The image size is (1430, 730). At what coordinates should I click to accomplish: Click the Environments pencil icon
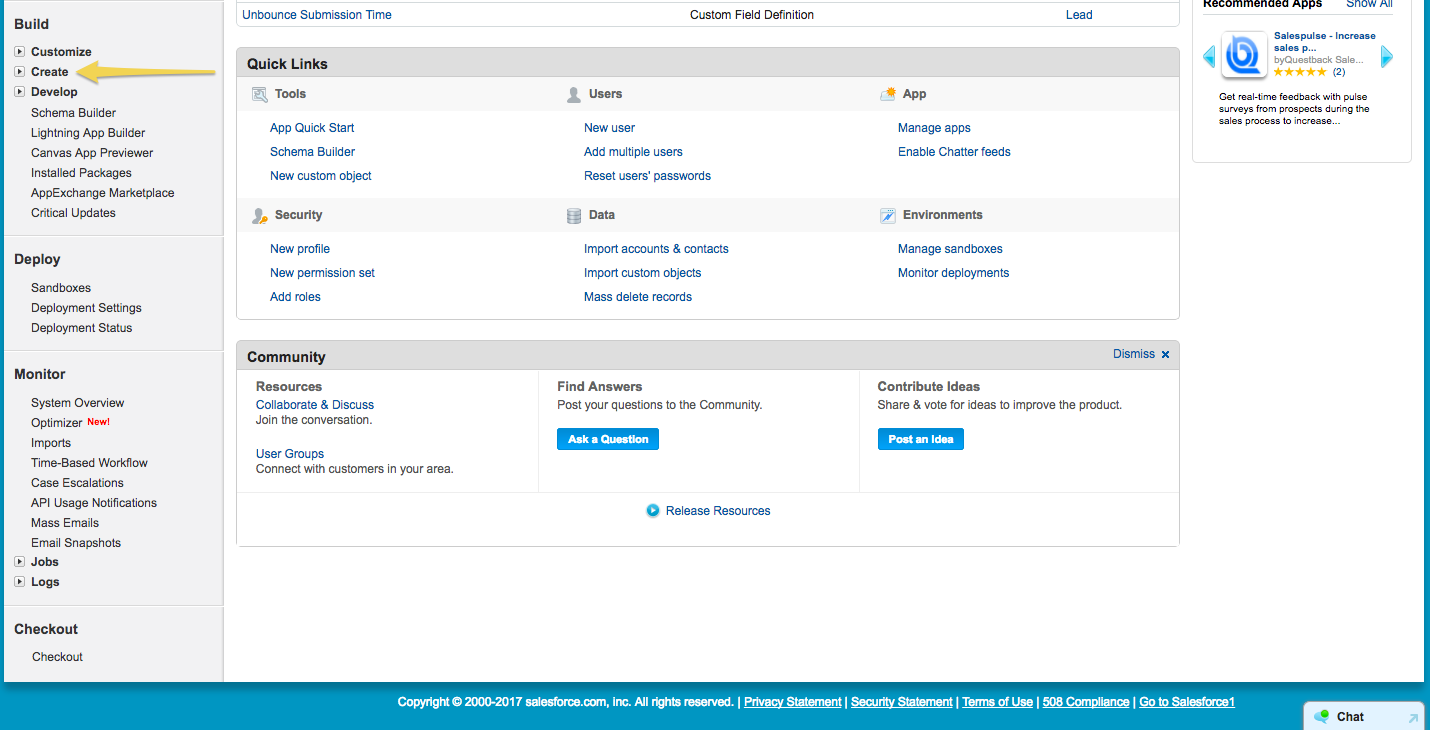[887, 215]
